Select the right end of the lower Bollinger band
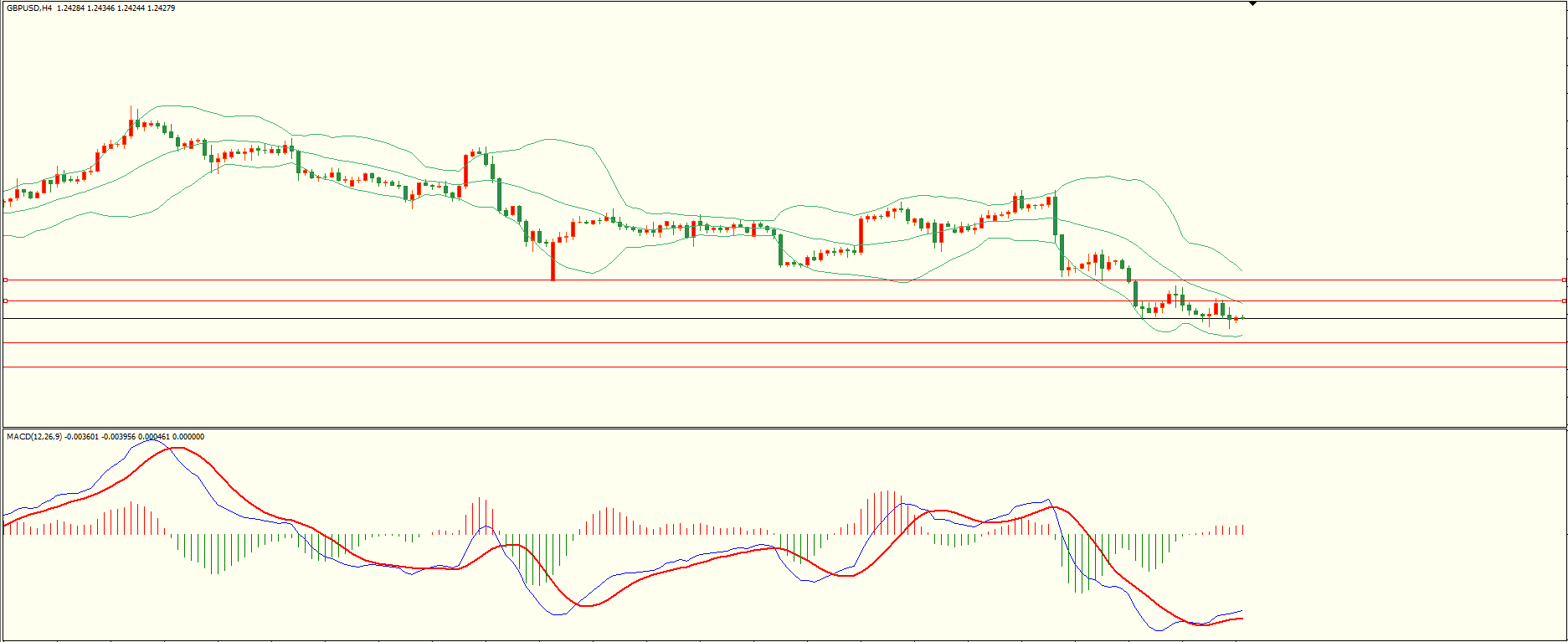Screen dimensions: 1568x642 tap(1242, 336)
